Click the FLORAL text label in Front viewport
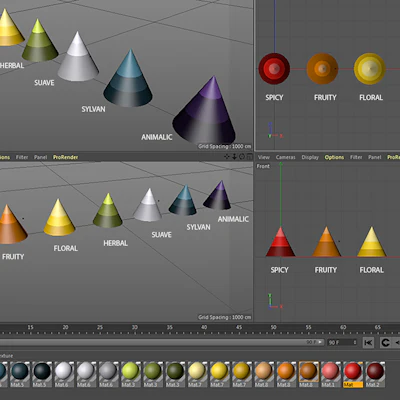The width and height of the screenshot is (400, 400). [372, 270]
